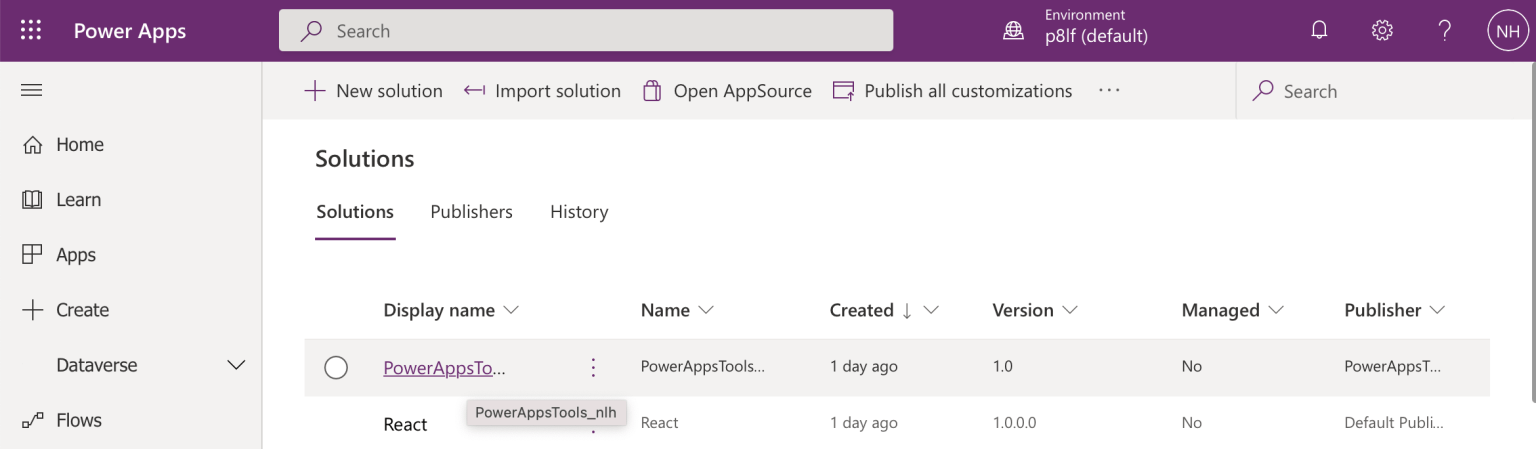Click the New solution button
The height and width of the screenshot is (449, 1536).
(373, 91)
